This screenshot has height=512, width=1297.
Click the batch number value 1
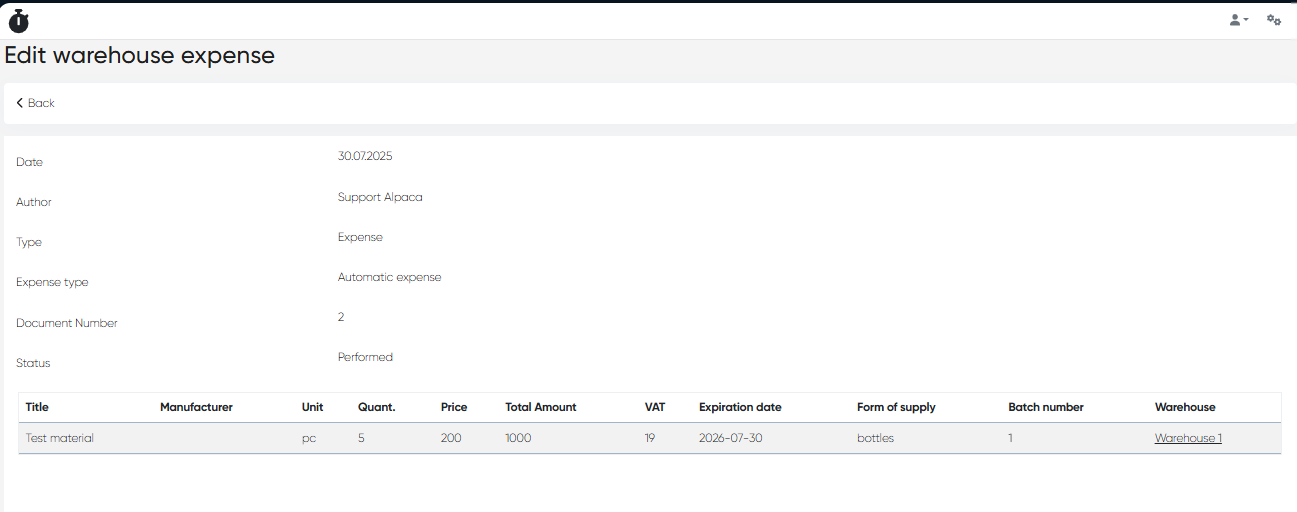[1010, 438]
